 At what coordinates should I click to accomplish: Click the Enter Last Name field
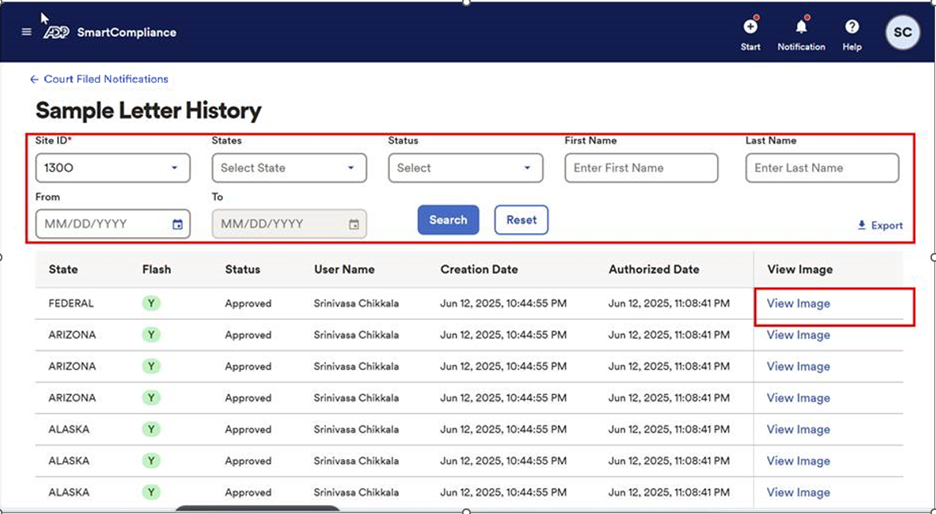pyautogui.click(x=822, y=168)
